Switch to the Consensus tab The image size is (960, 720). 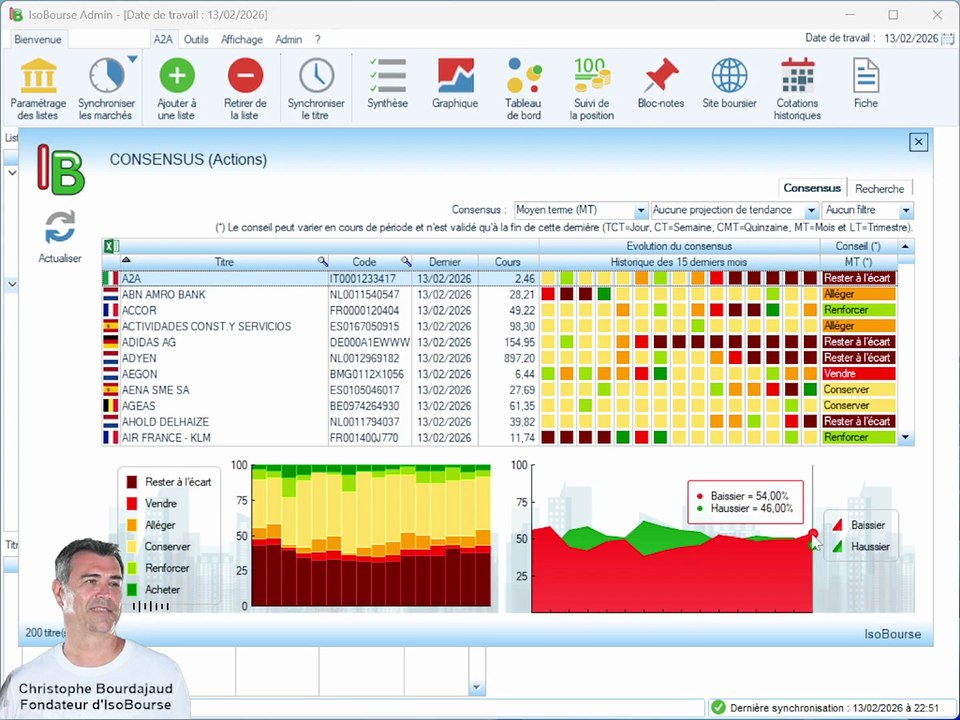tap(812, 188)
